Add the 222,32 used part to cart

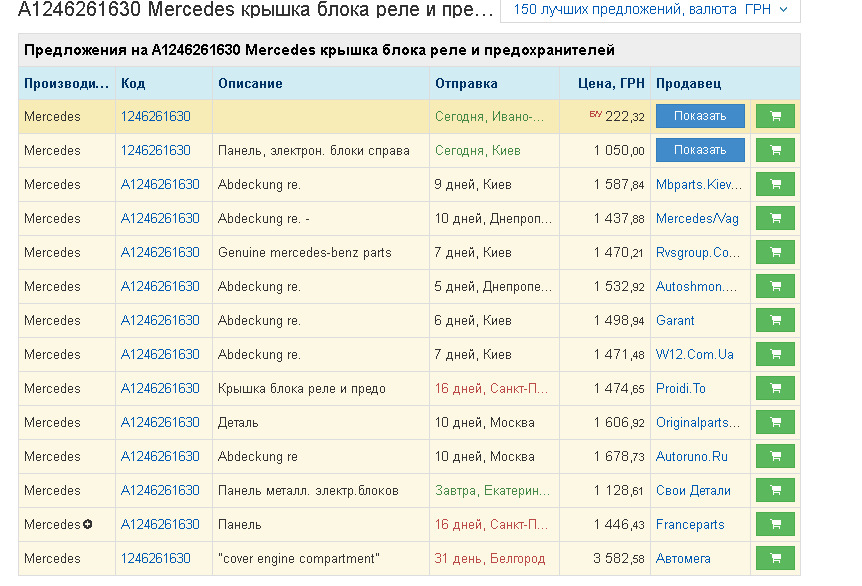click(775, 116)
